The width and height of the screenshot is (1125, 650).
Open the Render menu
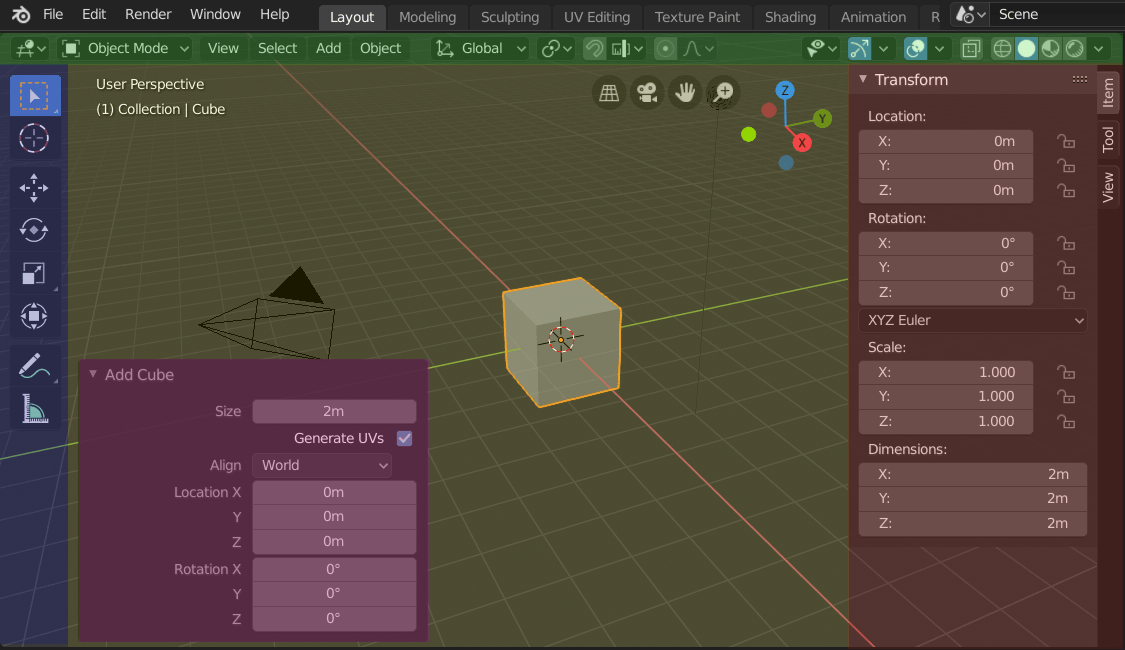coord(147,14)
